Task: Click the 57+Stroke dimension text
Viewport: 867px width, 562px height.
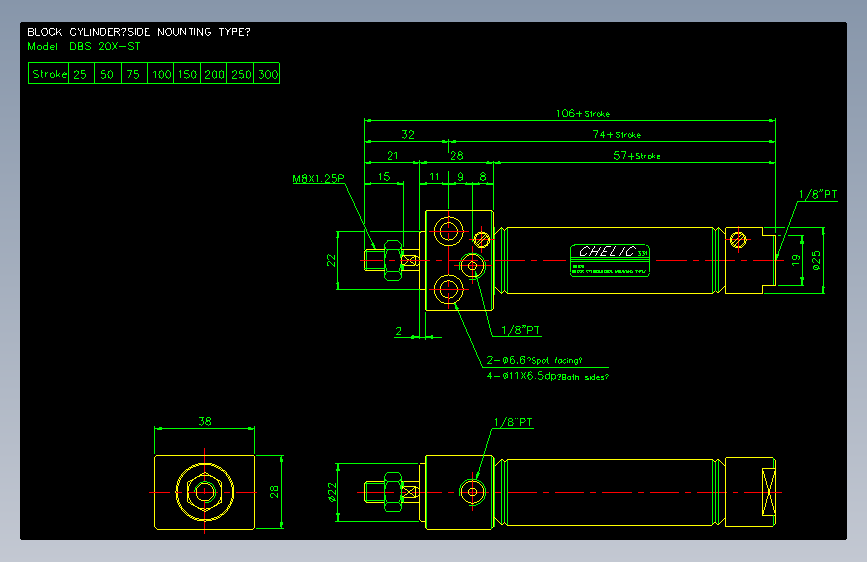Action: (636, 155)
